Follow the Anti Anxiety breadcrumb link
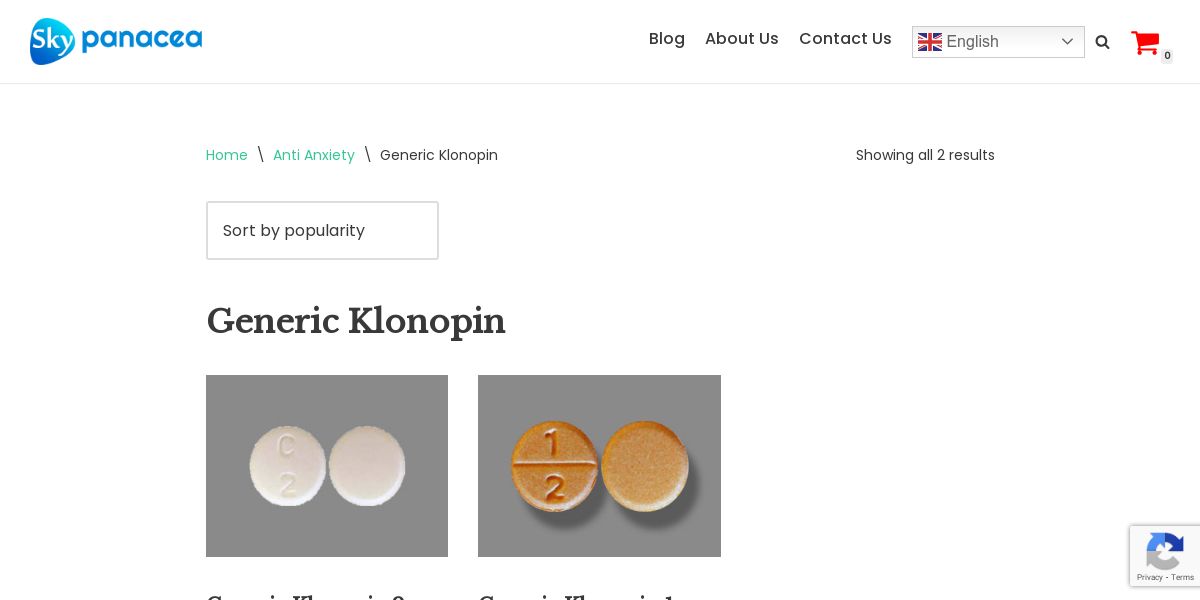Viewport: 1200px width, 600px height. click(314, 155)
